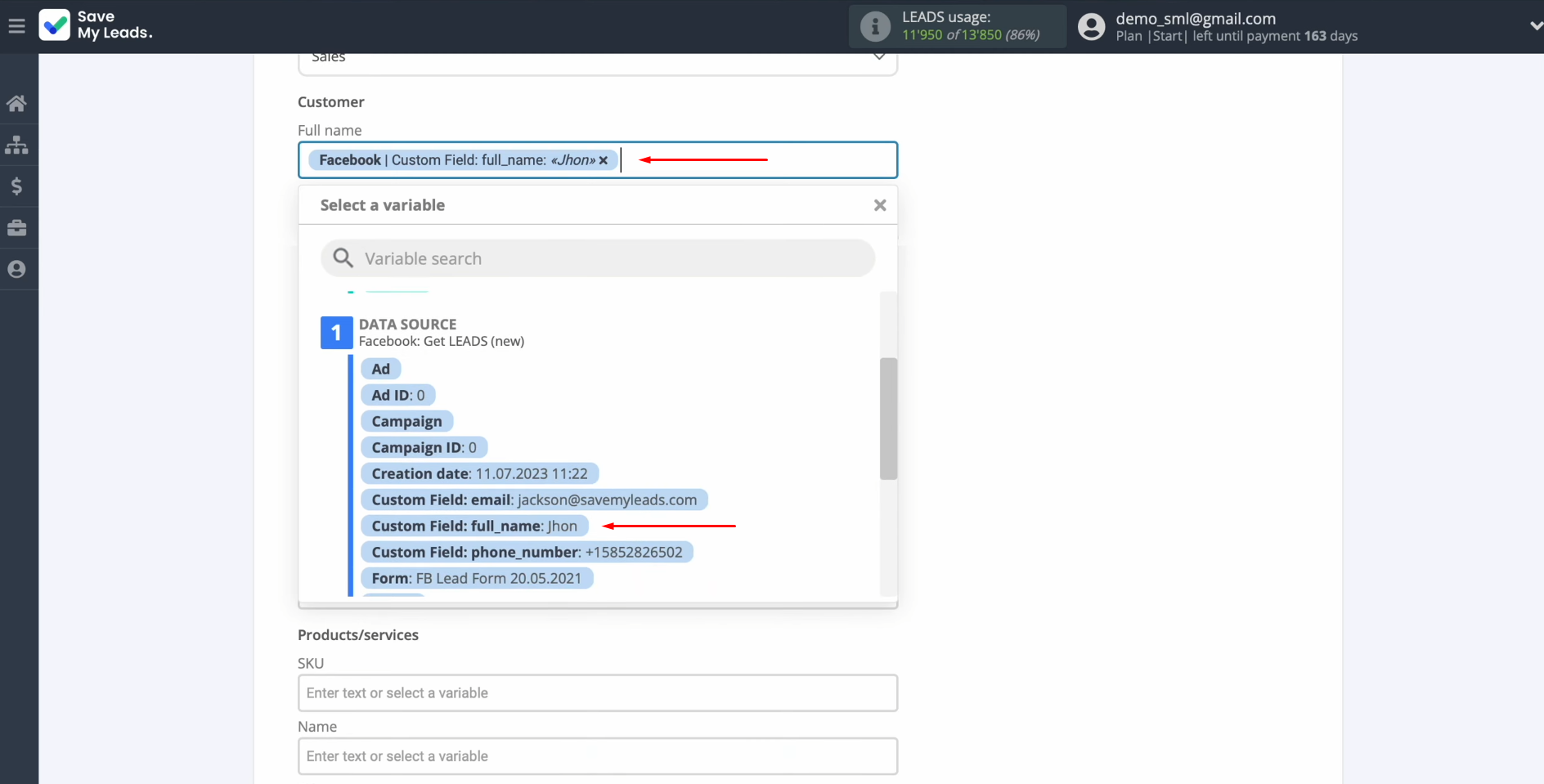1544x784 pixels.
Task: Select Custom Field full_name variable
Action: 475,526
